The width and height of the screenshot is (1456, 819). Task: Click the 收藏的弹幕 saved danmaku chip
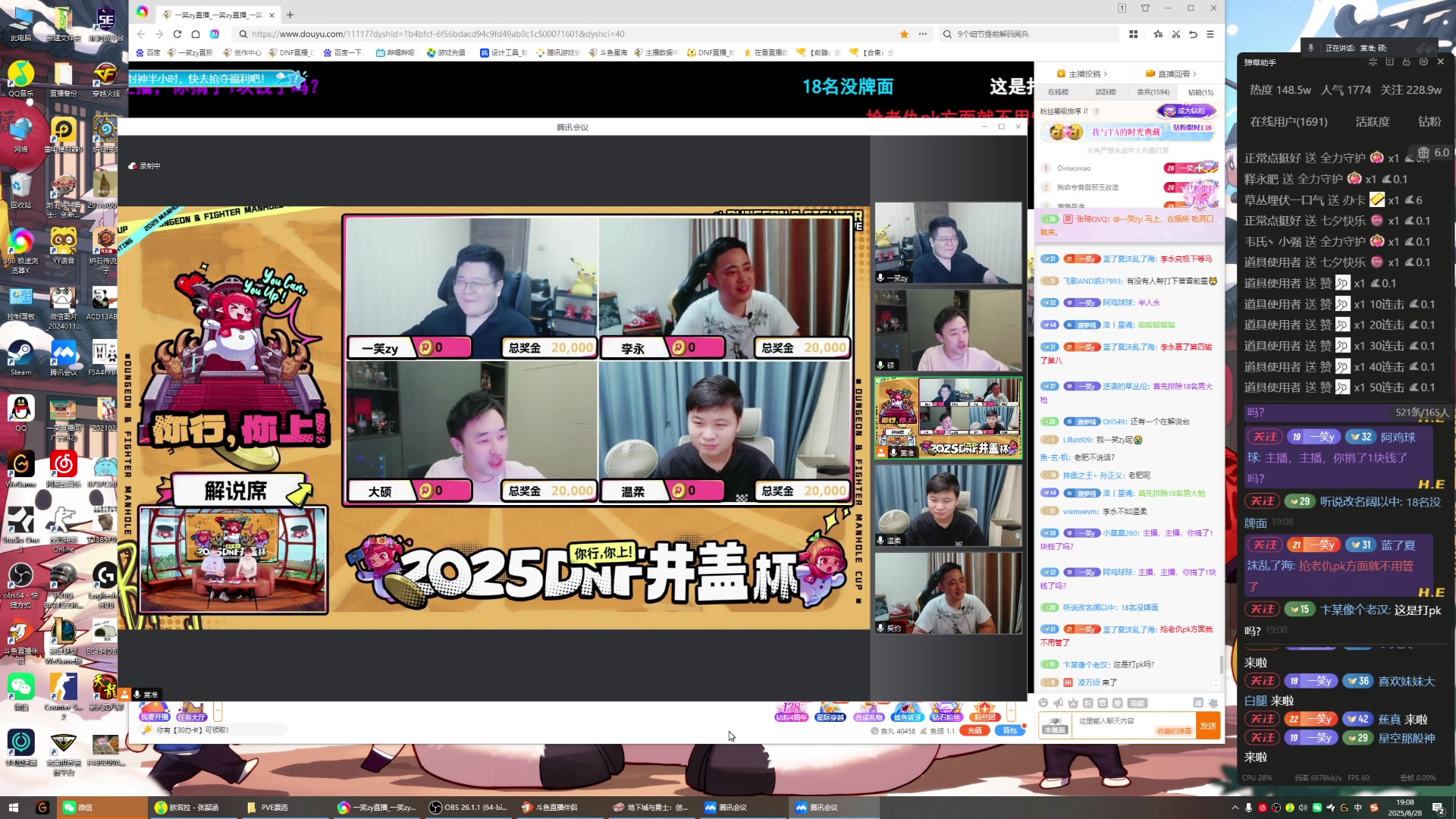pyautogui.click(x=1173, y=731)
